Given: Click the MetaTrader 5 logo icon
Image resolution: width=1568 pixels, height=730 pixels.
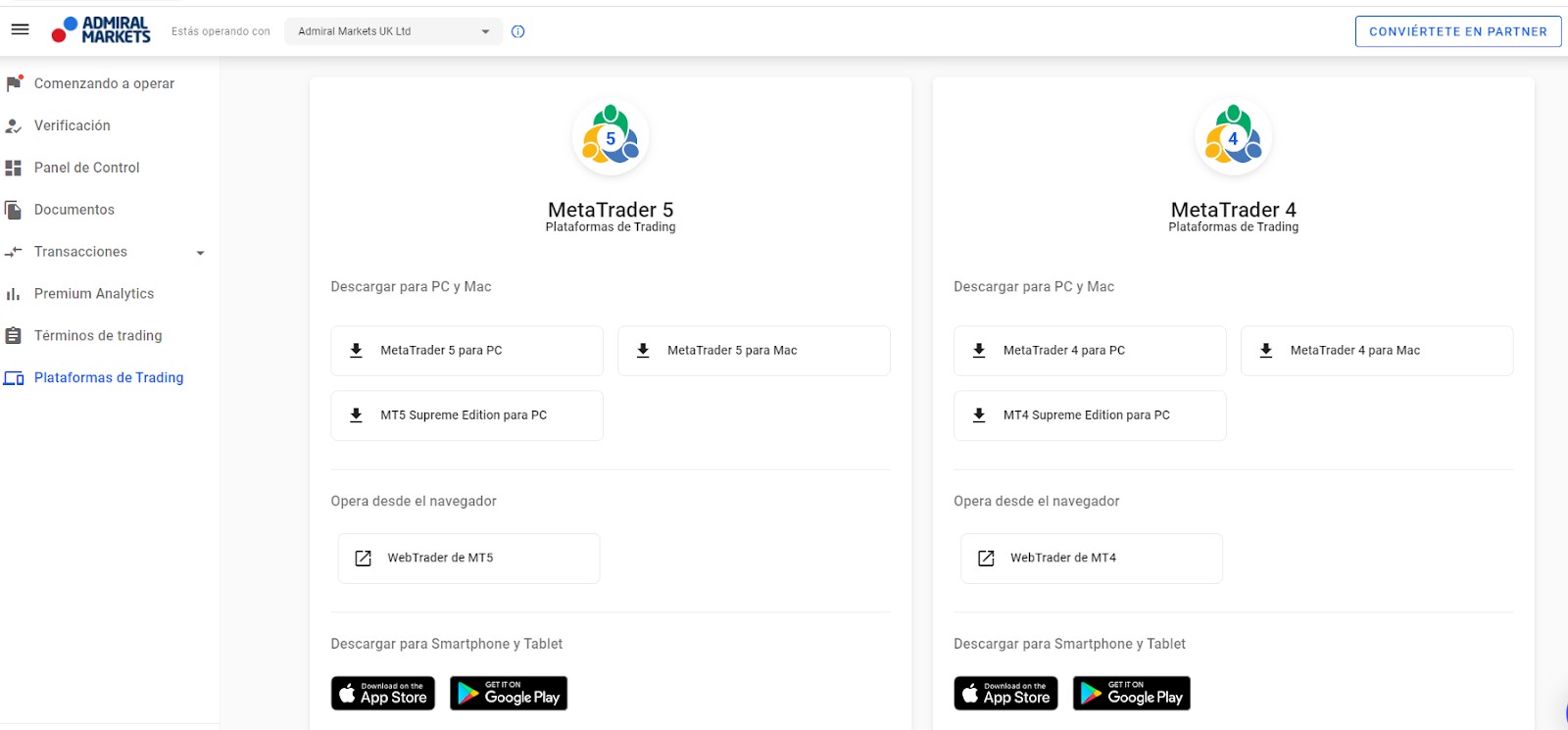Looking at the screenshot, I should (x=611, y=137).
